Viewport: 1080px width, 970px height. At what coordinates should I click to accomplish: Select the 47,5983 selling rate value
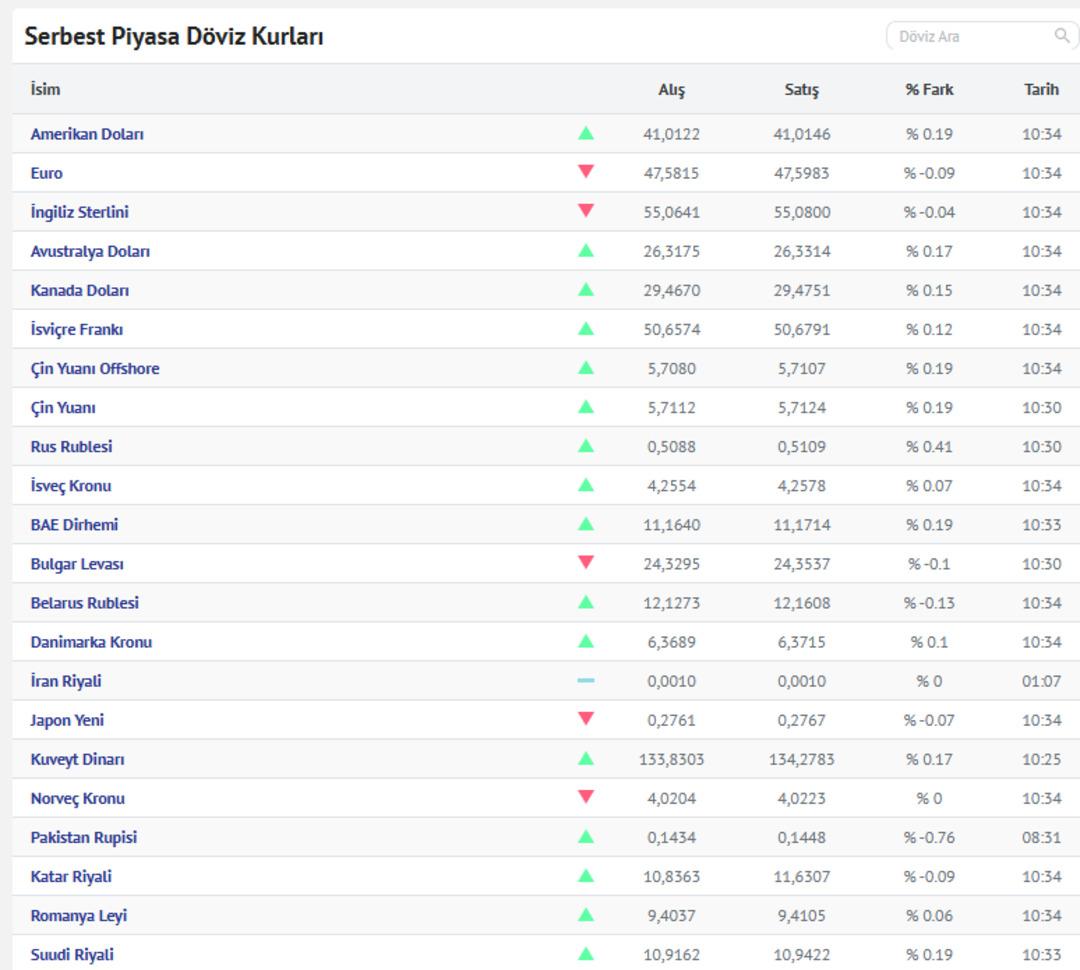(802, 173)
